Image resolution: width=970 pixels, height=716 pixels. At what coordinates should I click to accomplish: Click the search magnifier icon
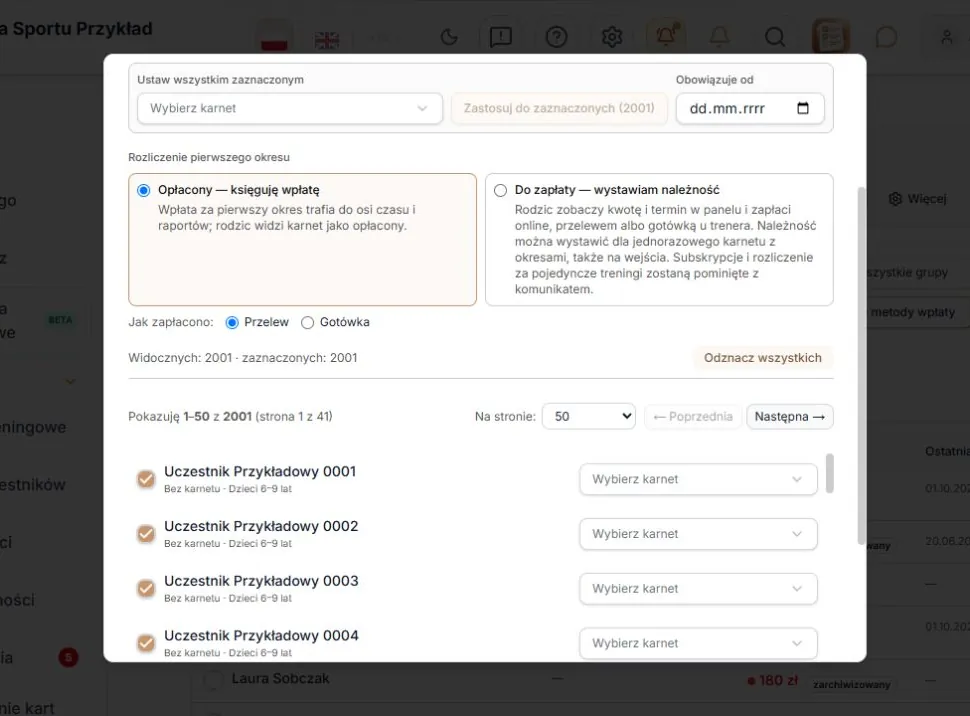775,37
